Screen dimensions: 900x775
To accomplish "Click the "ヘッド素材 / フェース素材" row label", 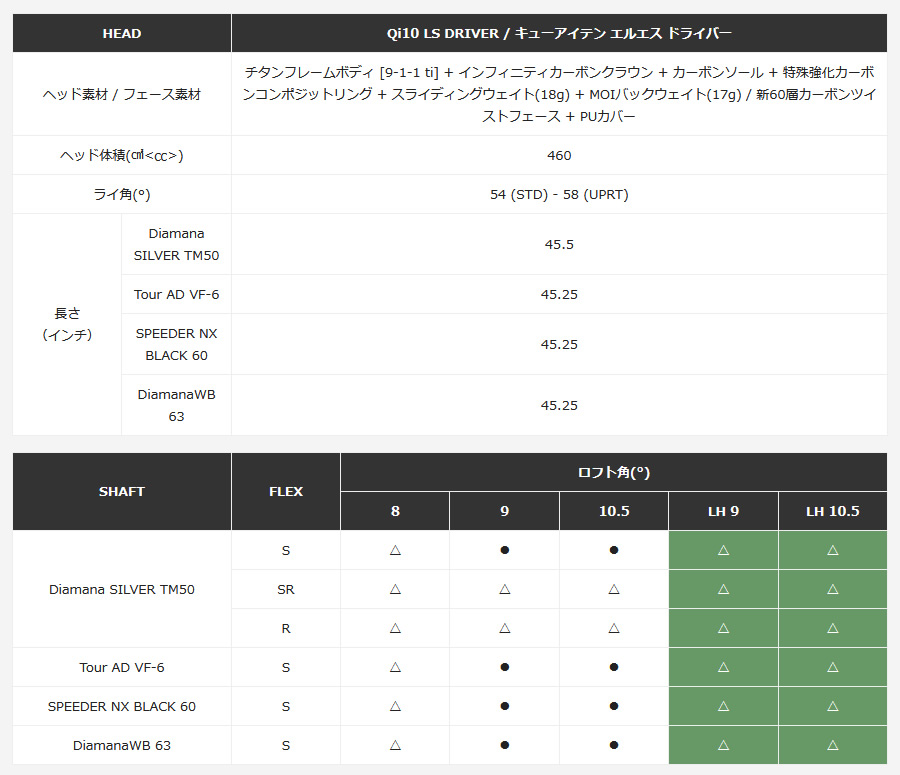I will pyautogui.click(x=122, y=94).
